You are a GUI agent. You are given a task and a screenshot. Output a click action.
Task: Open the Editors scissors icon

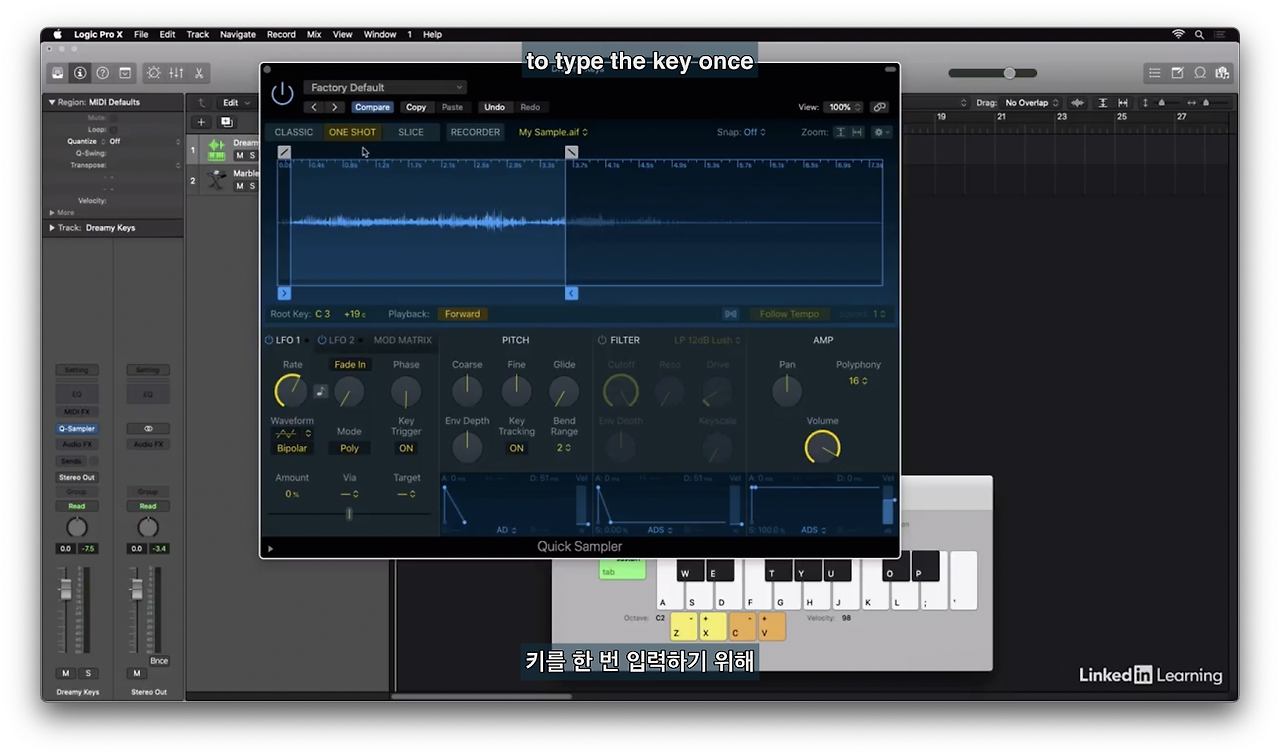pos(199,73)
